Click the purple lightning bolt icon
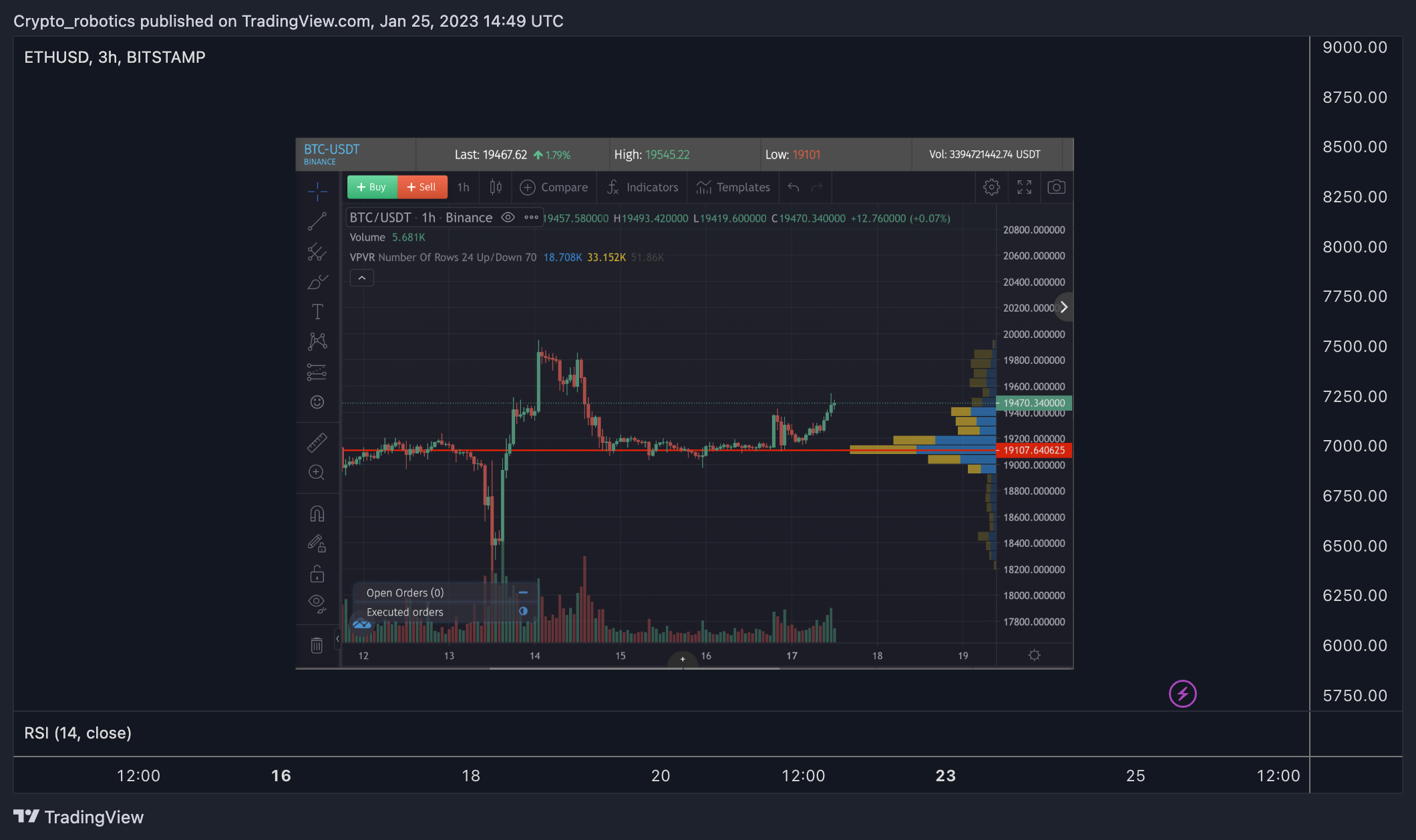The width and height of the screenshot is (1416, 840). pyautogui.click(x=1183, y=694)
